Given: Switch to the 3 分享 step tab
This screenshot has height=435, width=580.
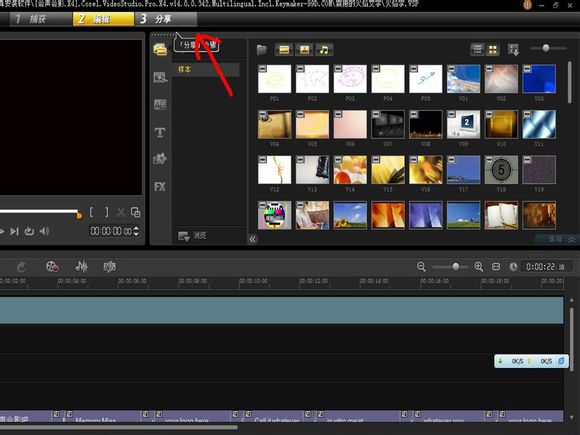Looking at the screenshot, I should [x=166, y=19].
